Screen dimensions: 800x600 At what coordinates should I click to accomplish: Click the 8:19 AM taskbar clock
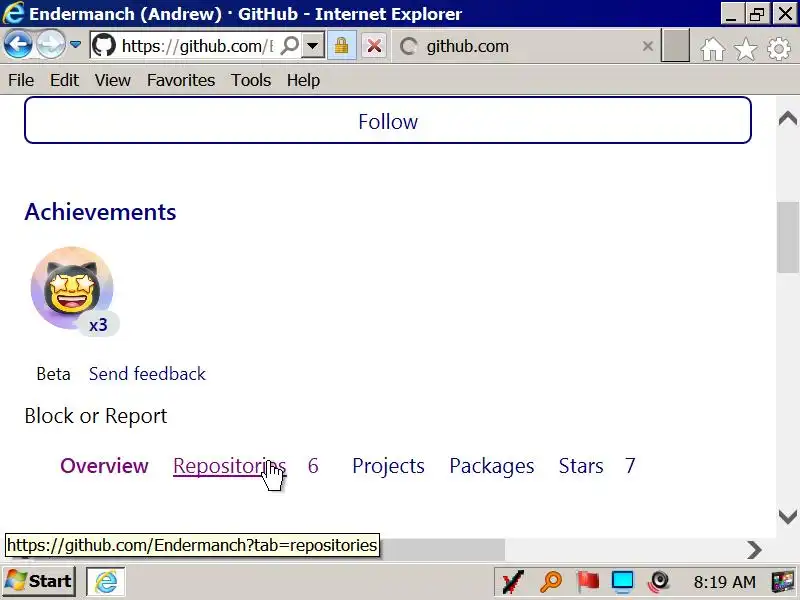[724, 582]
